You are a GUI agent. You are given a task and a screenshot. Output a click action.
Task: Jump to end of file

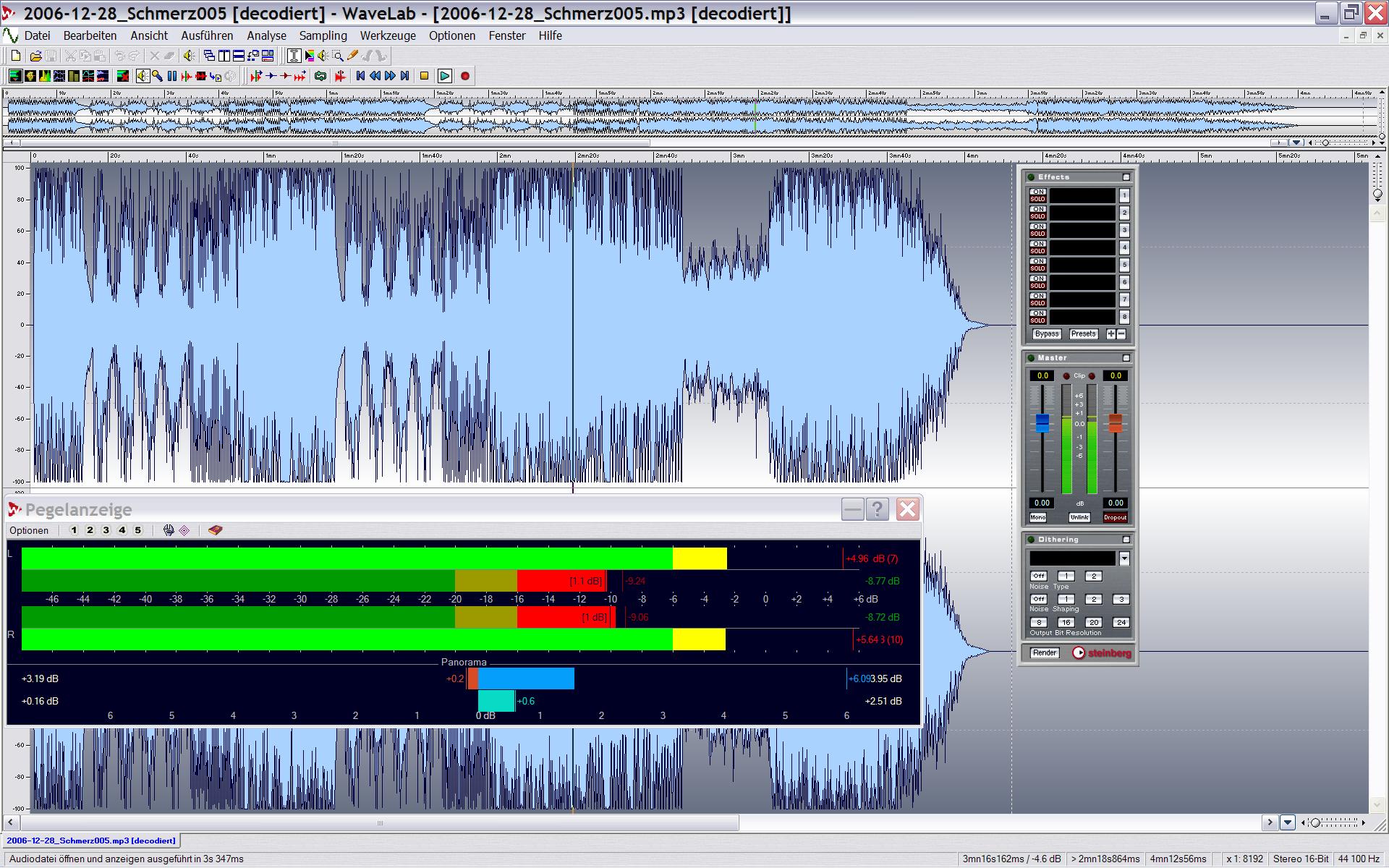click(404, 76)
